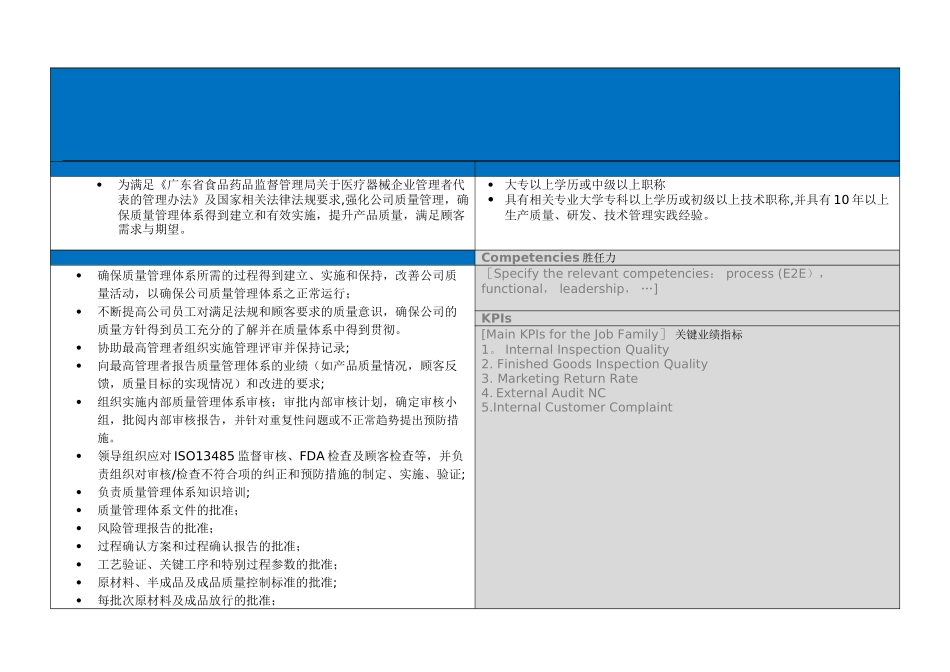Select bullet '工艺验证、关键工序和特别过程参数的批准'

218,565
